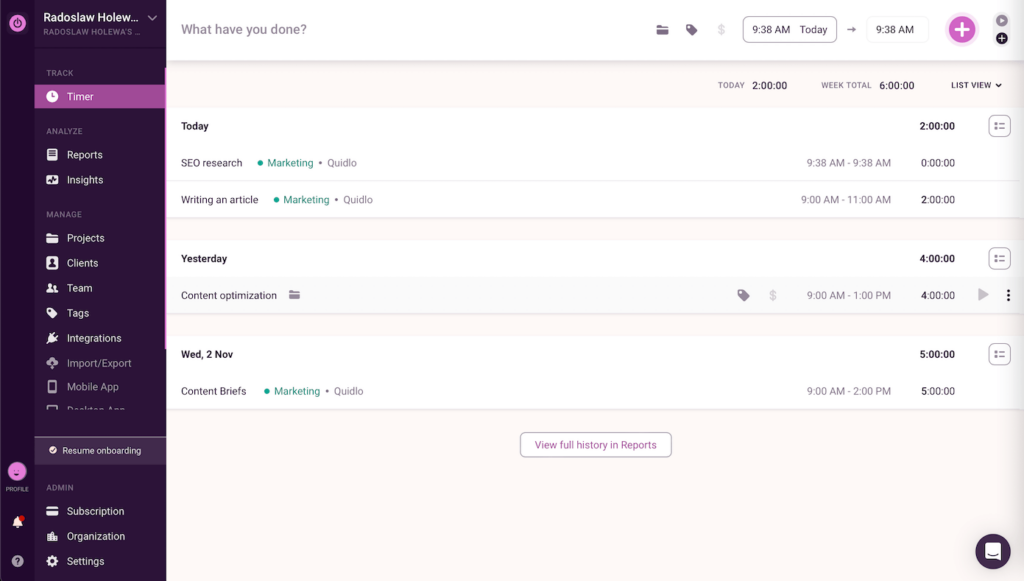Click View full history in Reports

(596, 445)
